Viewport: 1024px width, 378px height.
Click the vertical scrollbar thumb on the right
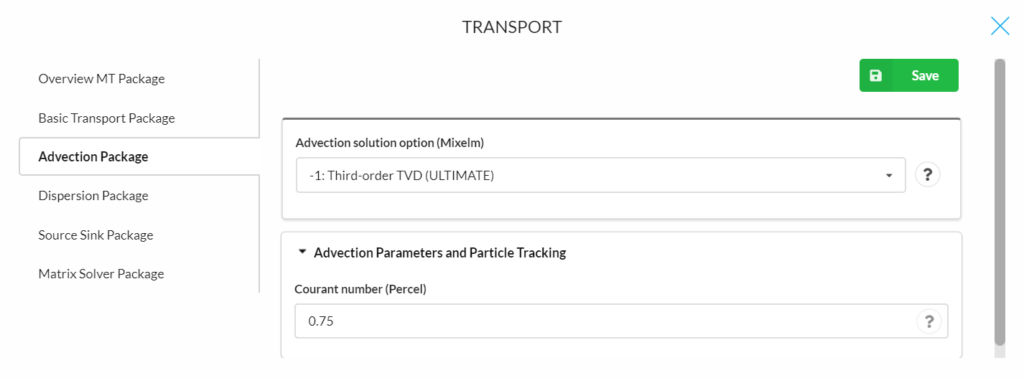[x=999, y=202]
